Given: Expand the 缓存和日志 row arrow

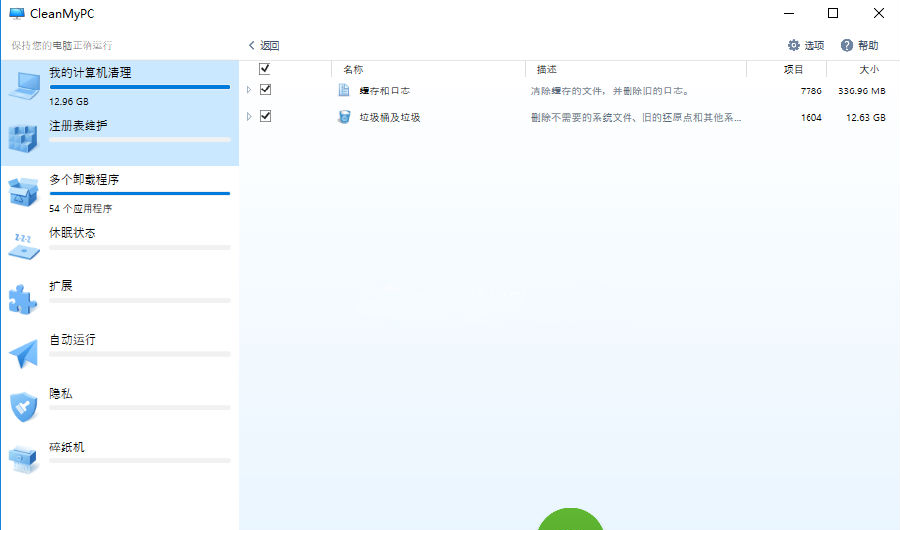Looking at the screenshot, I should click(x=249, y=90).
